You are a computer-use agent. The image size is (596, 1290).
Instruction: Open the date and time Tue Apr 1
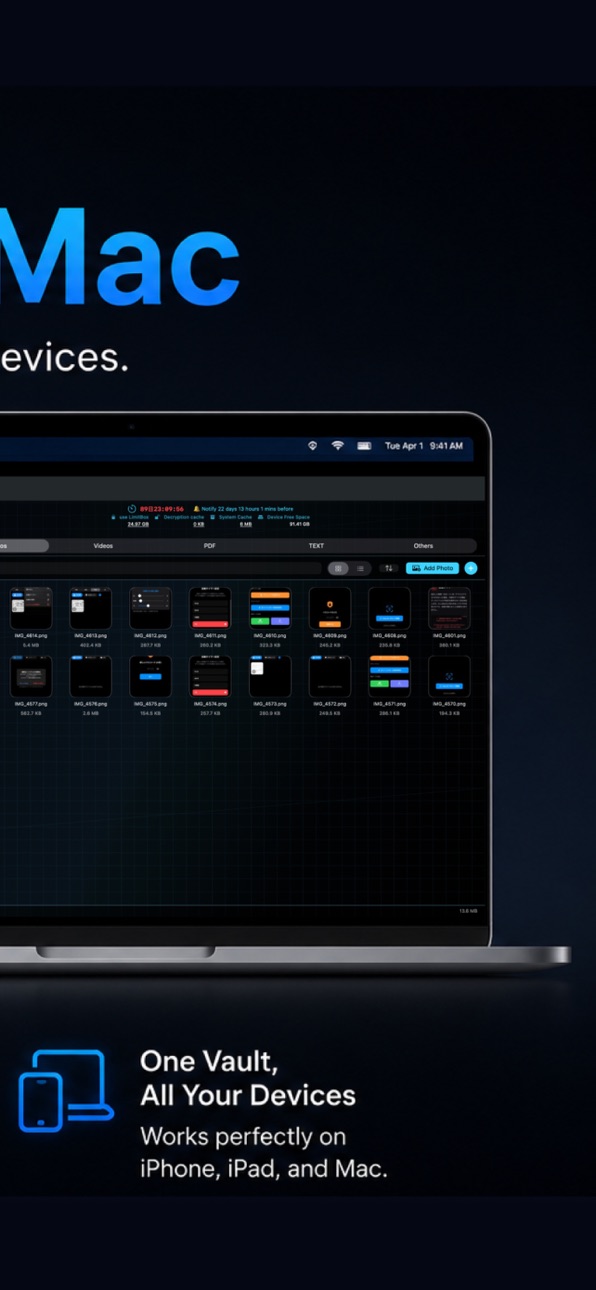point(424,446)
